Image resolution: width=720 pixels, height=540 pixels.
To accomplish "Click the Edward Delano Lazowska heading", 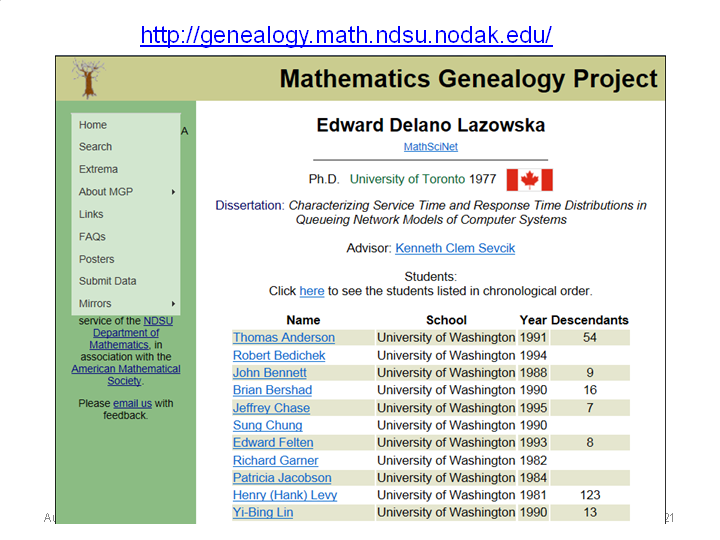I will pyautogui.click(x=431, y=125).
